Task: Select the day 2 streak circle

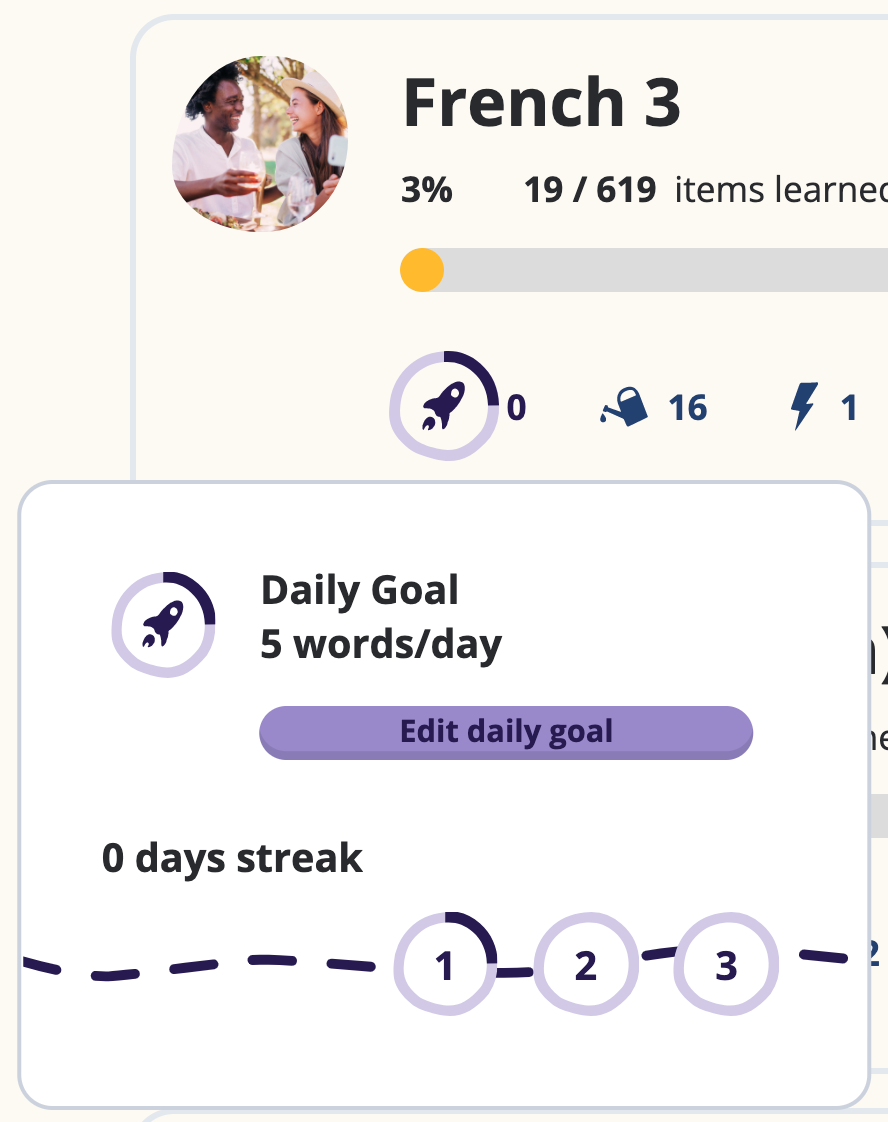Action: click(x=586, y=965)
